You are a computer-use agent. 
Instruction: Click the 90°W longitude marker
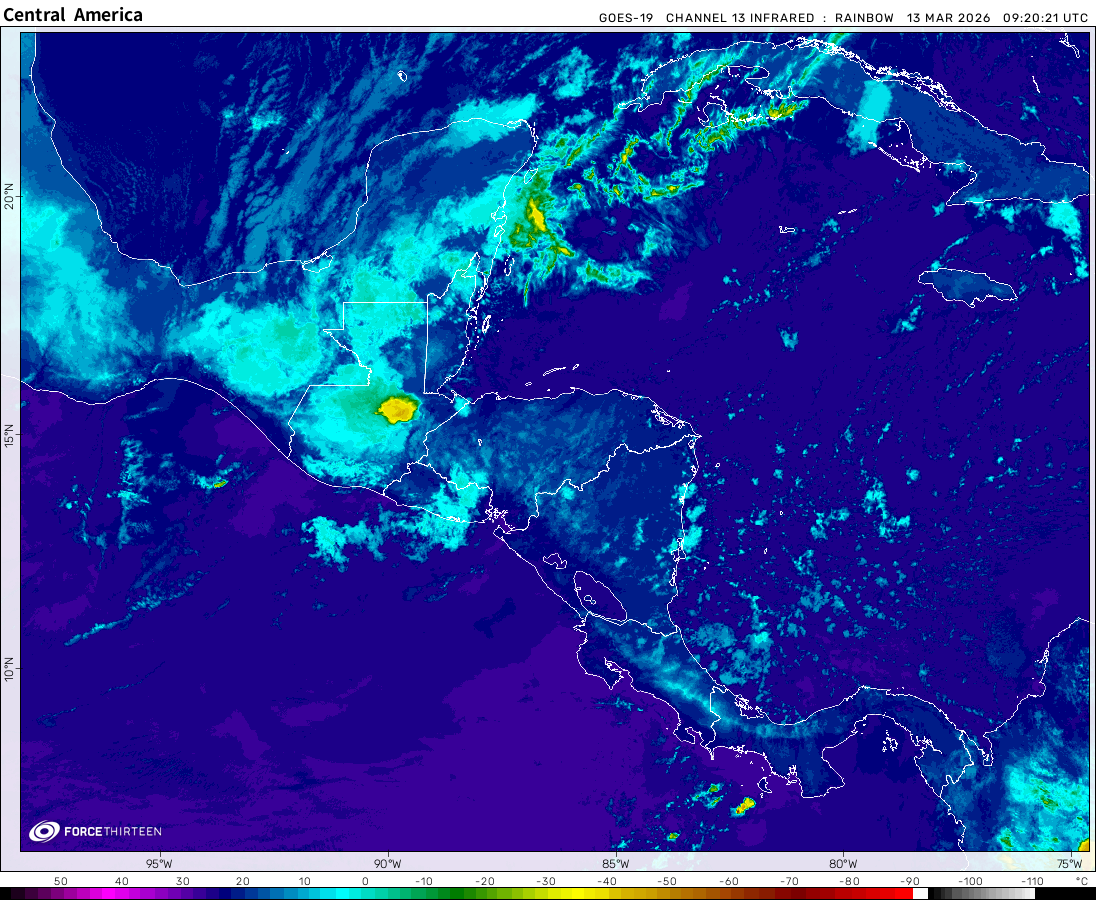point(388,864)
